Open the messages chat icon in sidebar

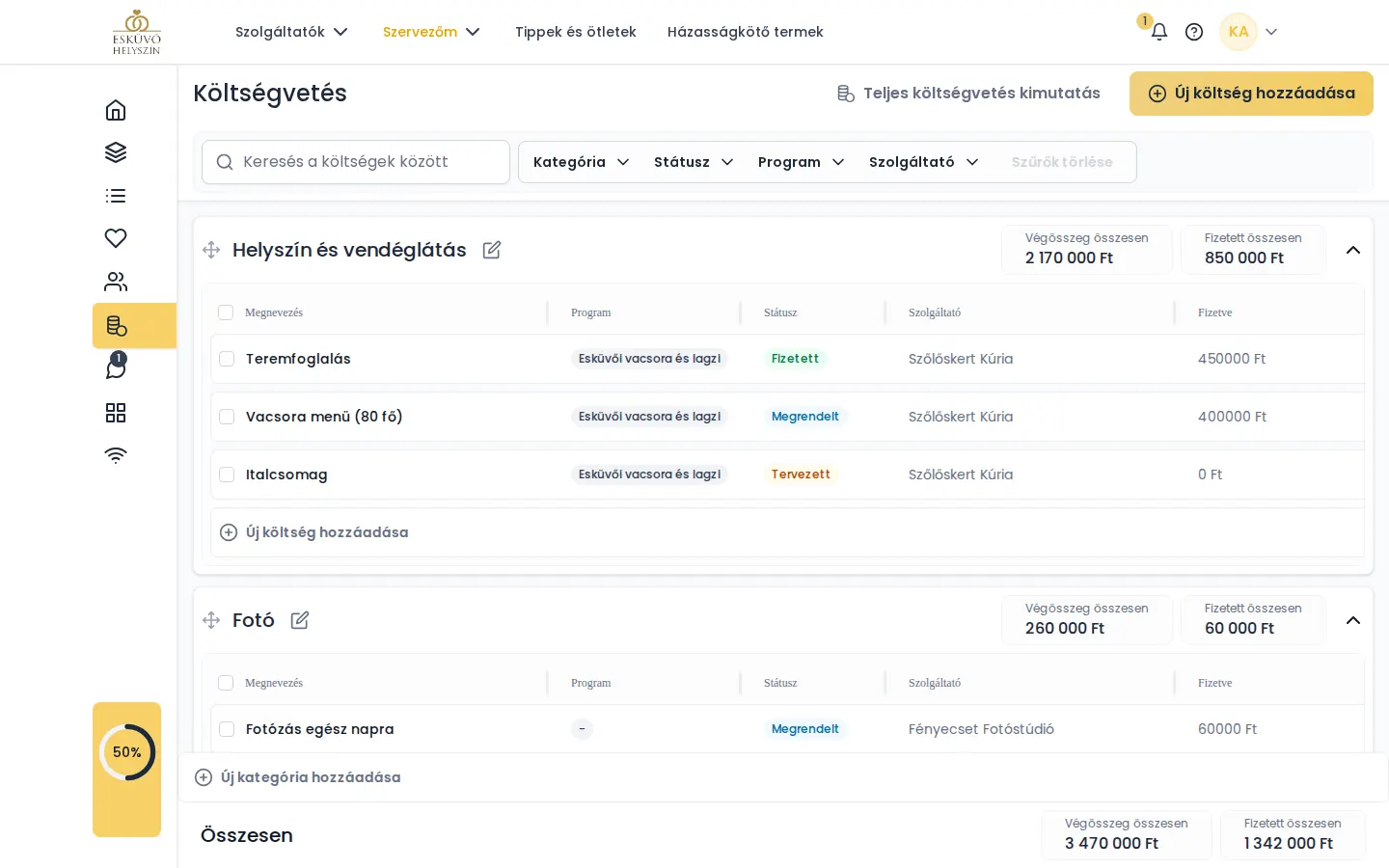tap(116, 368)
